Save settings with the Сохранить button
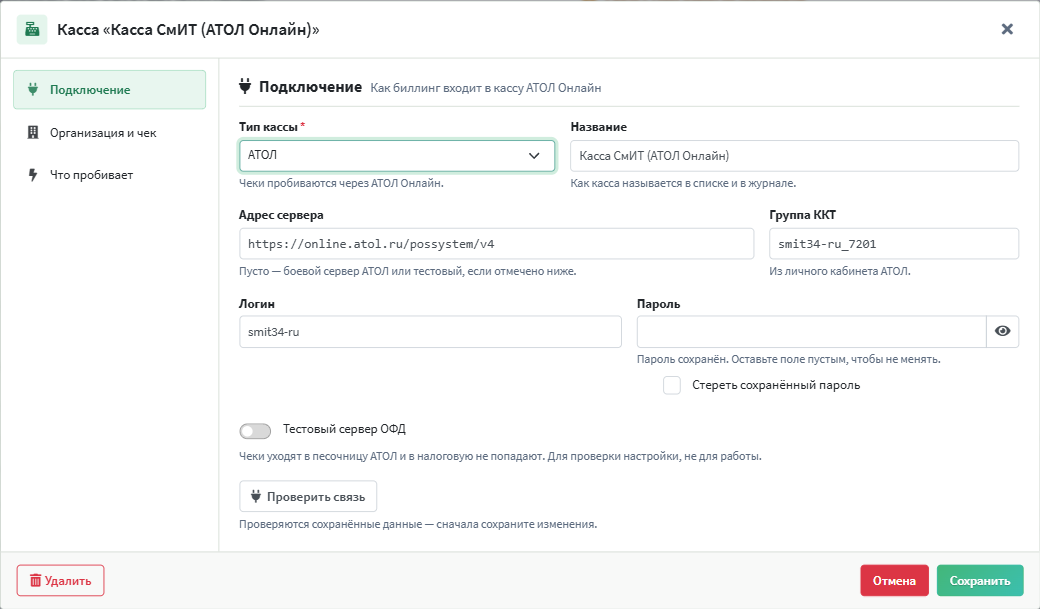1040x609 pixels. coord(980,580)
